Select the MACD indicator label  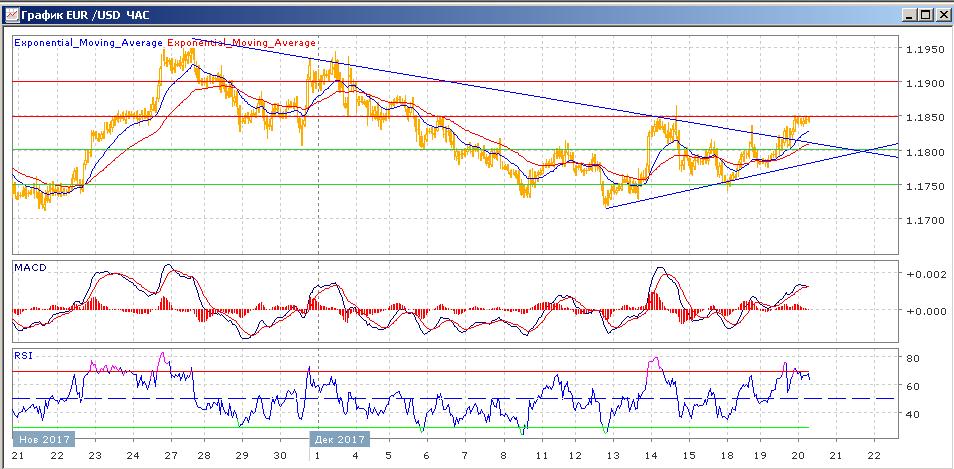point(29,267)
